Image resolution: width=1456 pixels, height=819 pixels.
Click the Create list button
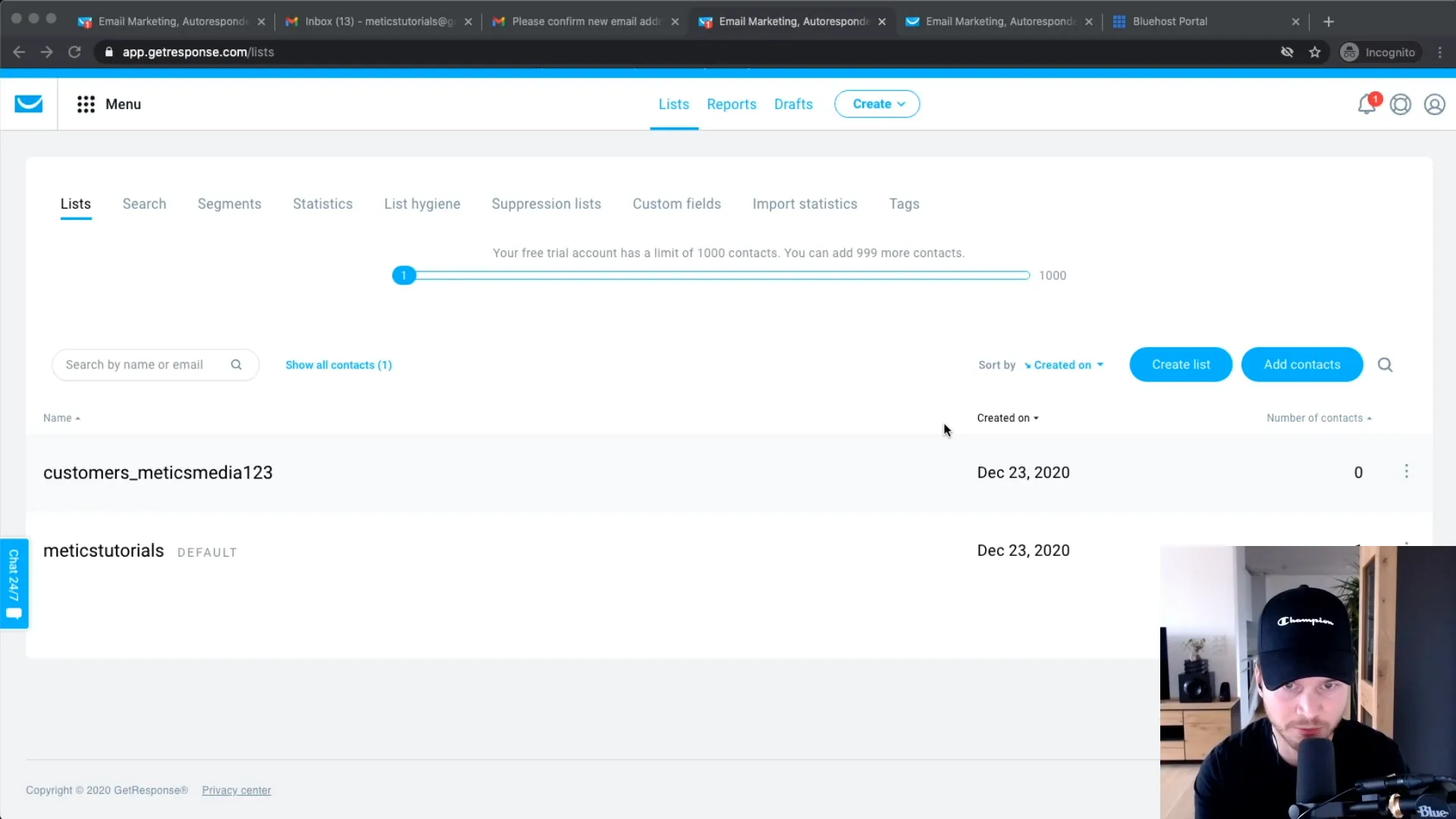[x=1181, y=364]
